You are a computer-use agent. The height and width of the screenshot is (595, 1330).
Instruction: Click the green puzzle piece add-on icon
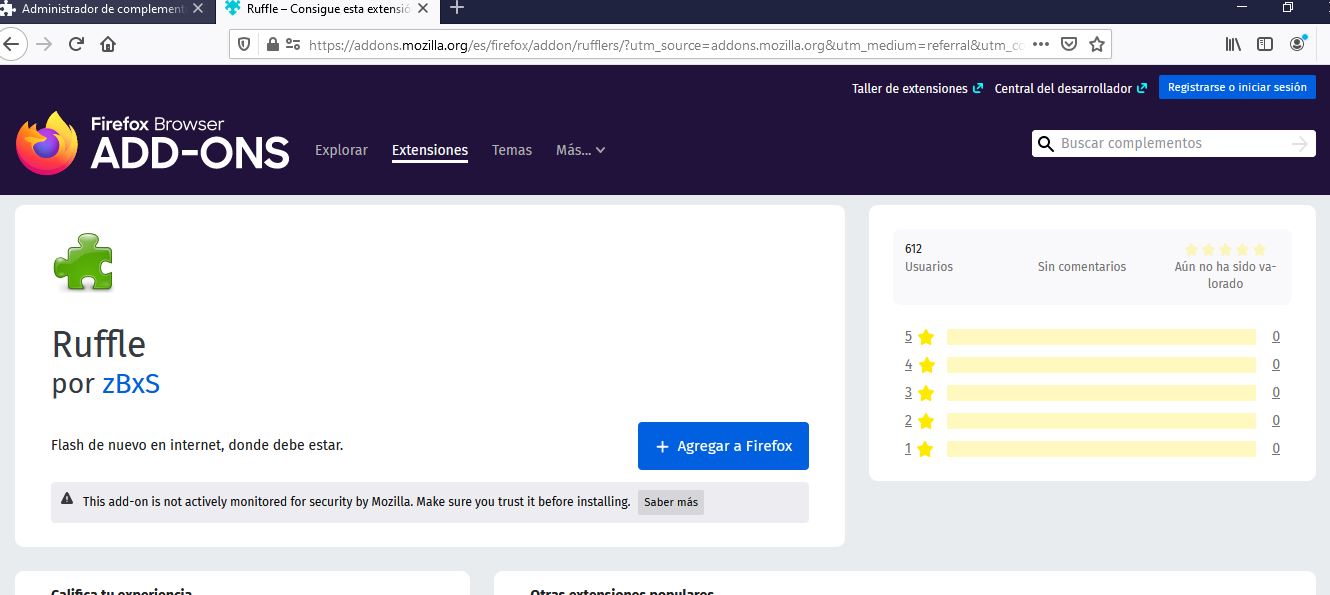point(83,262)
